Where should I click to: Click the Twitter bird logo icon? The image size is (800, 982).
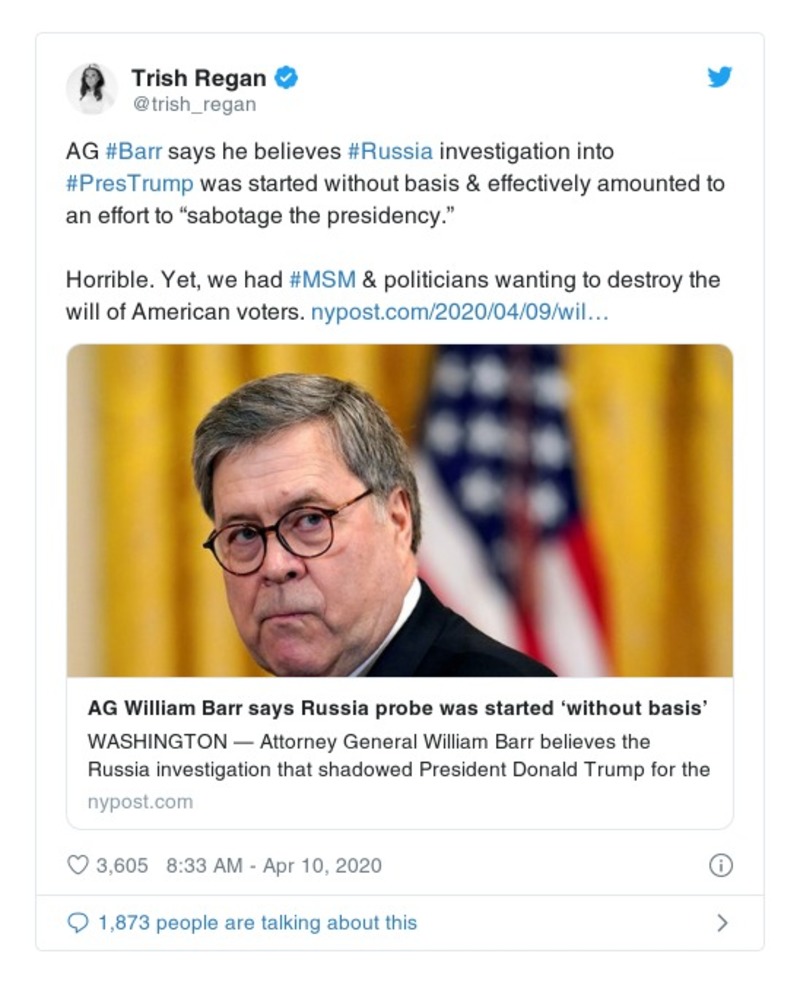pos(720,77)
